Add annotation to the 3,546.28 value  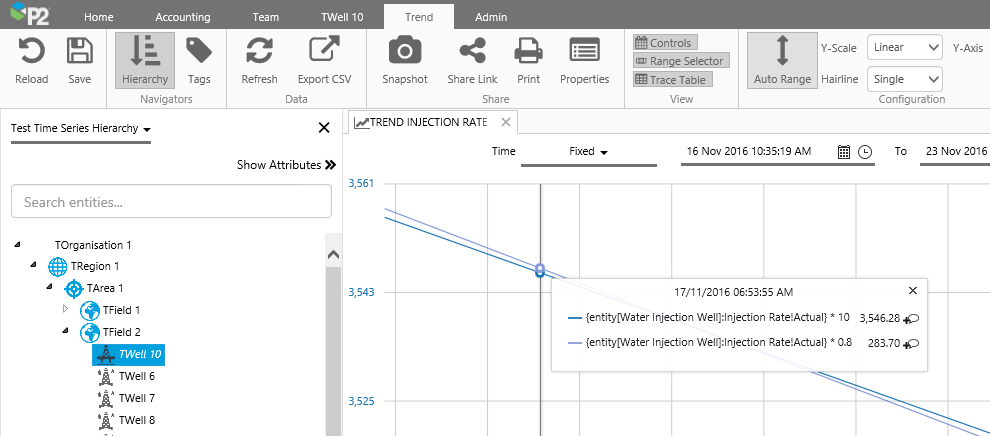pos(911,319)
